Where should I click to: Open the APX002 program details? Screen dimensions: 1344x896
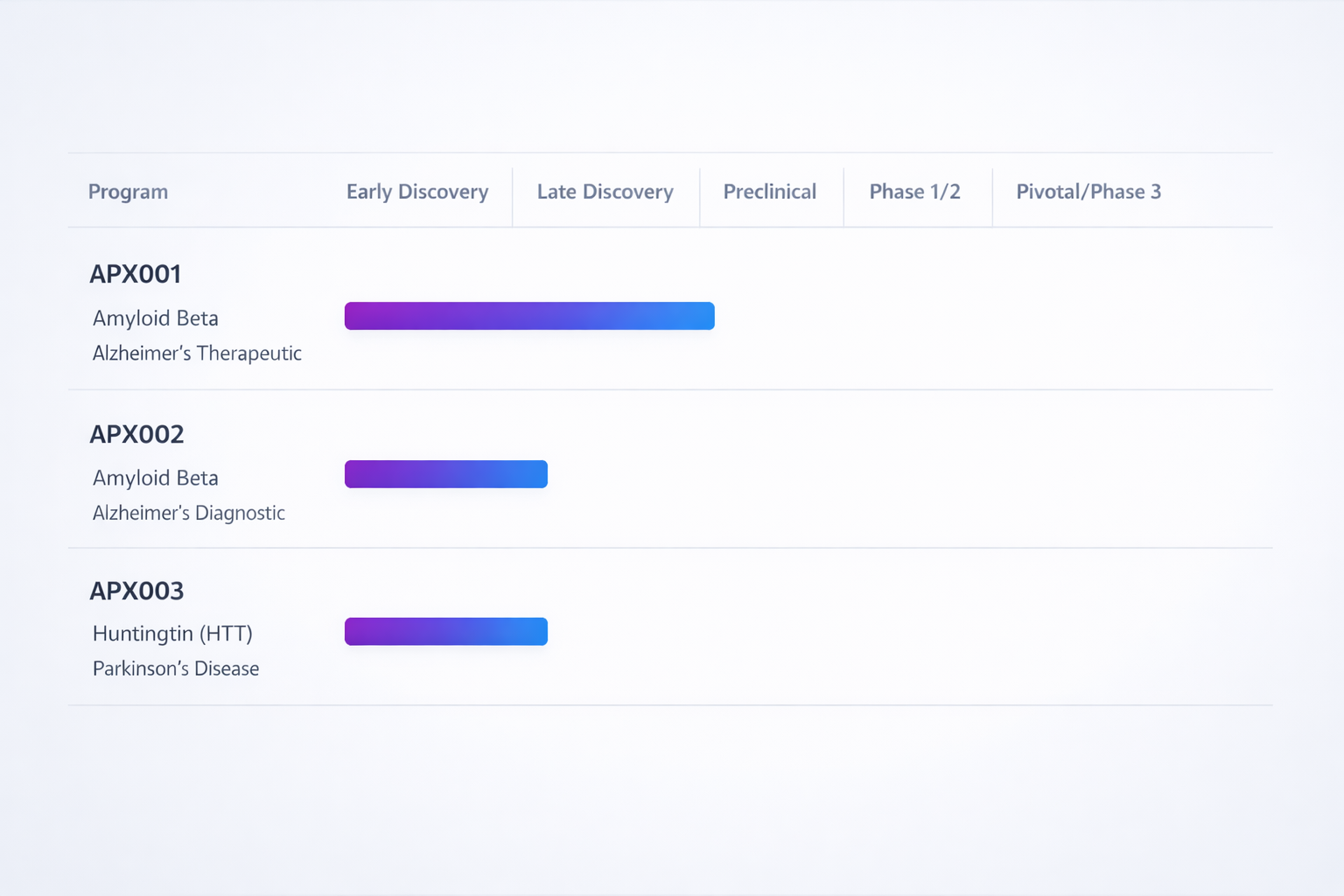pyautogui.click(x=137, y=434)
